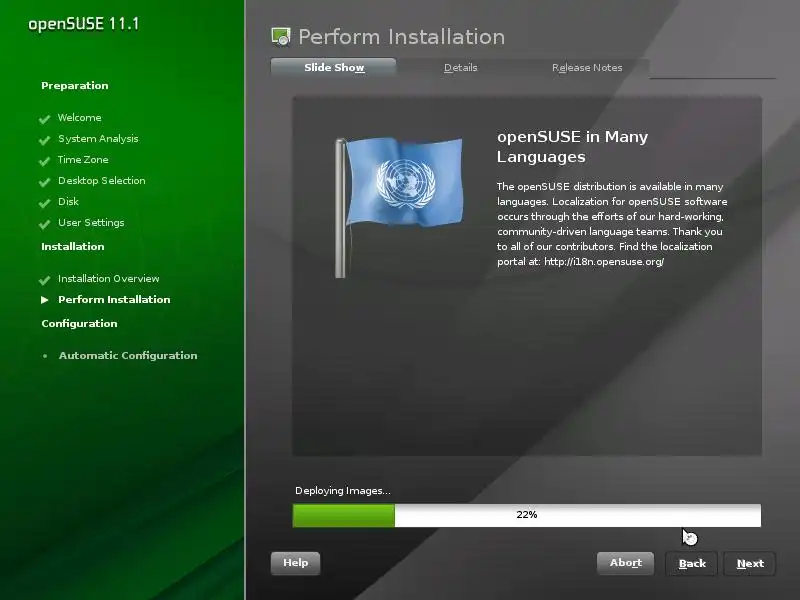Click the Configuration section heading
The image size is (800, 600).
click(79, 323)
